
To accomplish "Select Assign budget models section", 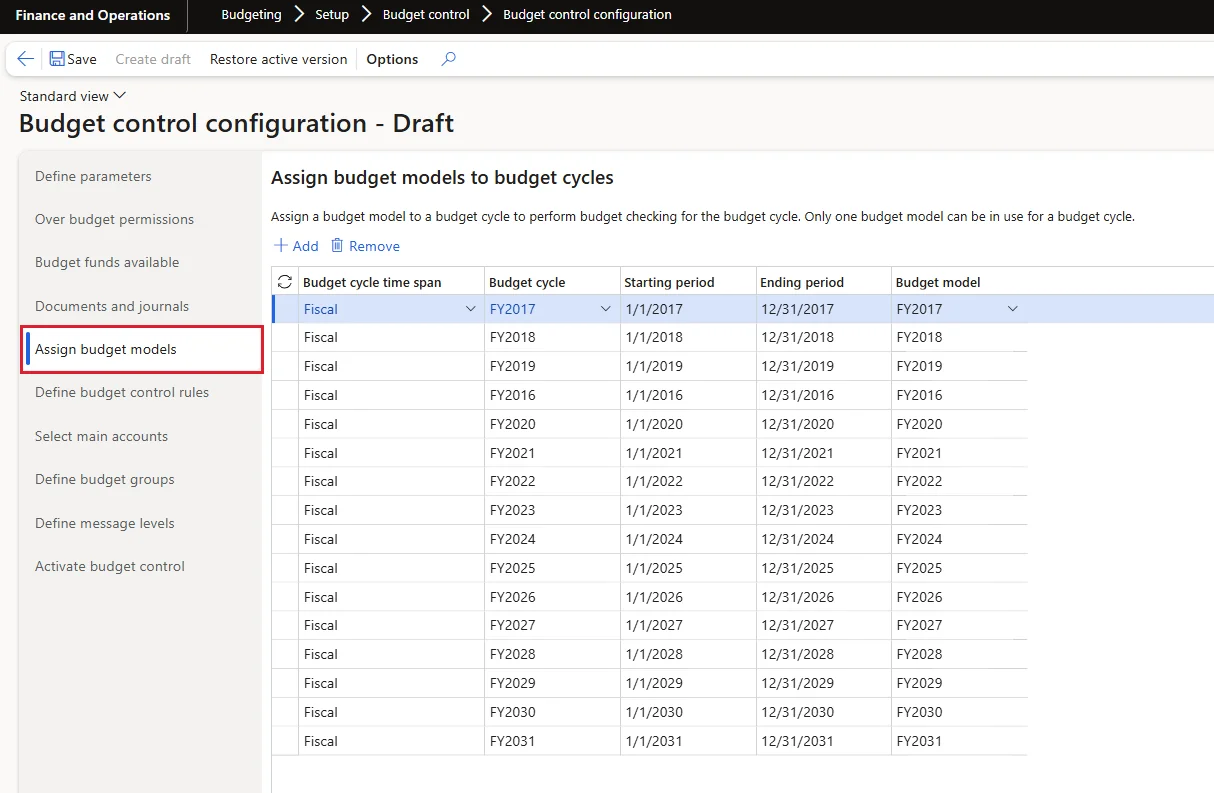I will click(x=141, y=349).
